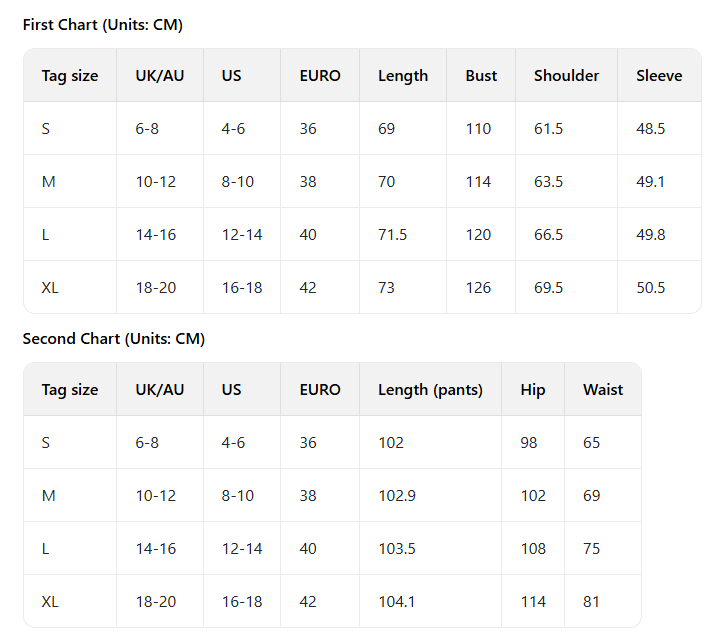Viewport: 717px width, 644px height.
Task: Click the shoulder measurement 63.5
Action: 548,182
